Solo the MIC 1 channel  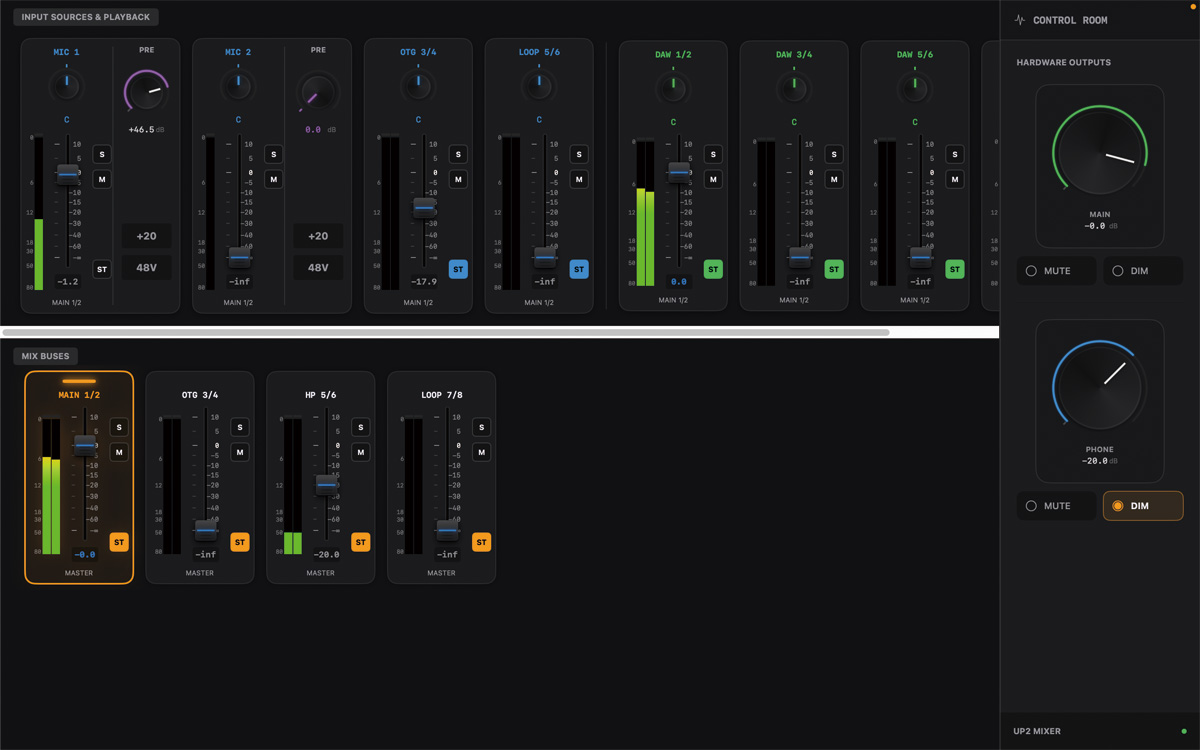[102, 154]
